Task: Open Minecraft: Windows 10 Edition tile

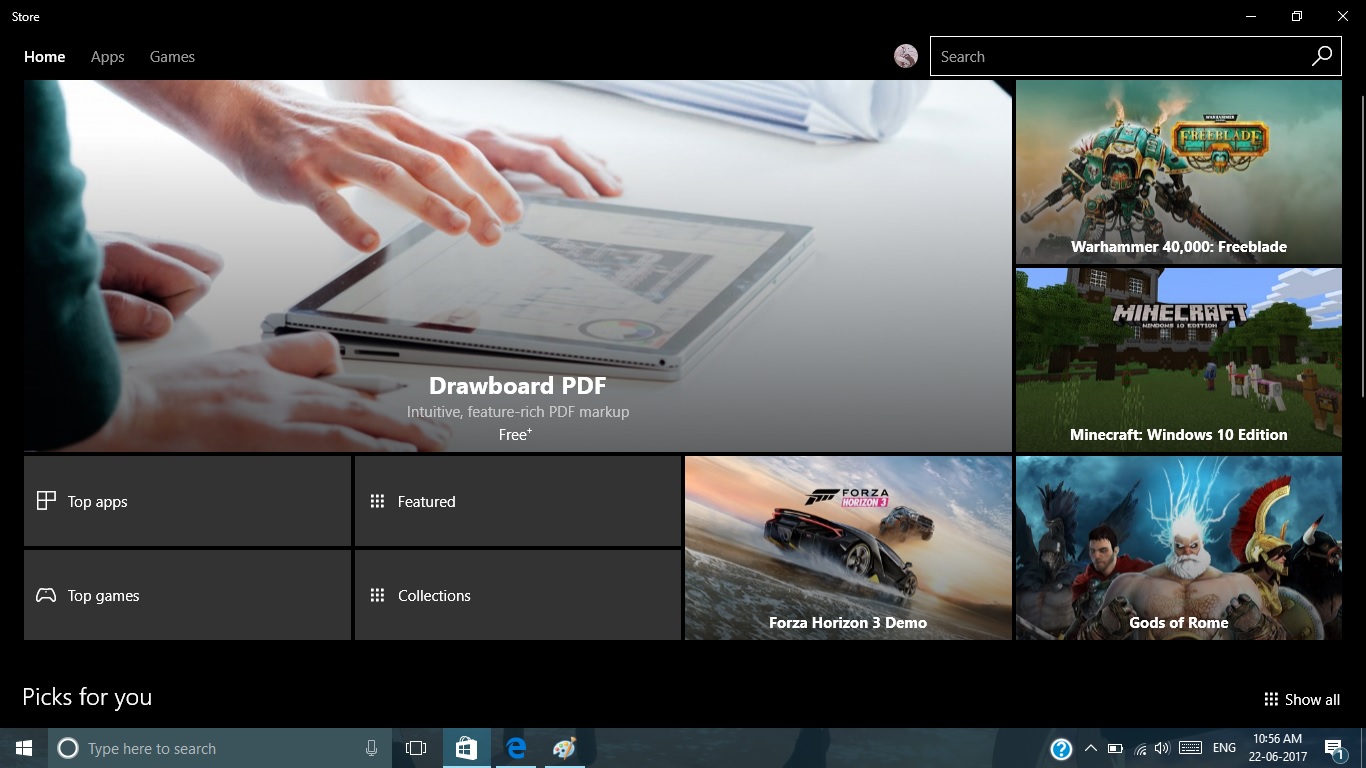Action: coord(1179,360)
